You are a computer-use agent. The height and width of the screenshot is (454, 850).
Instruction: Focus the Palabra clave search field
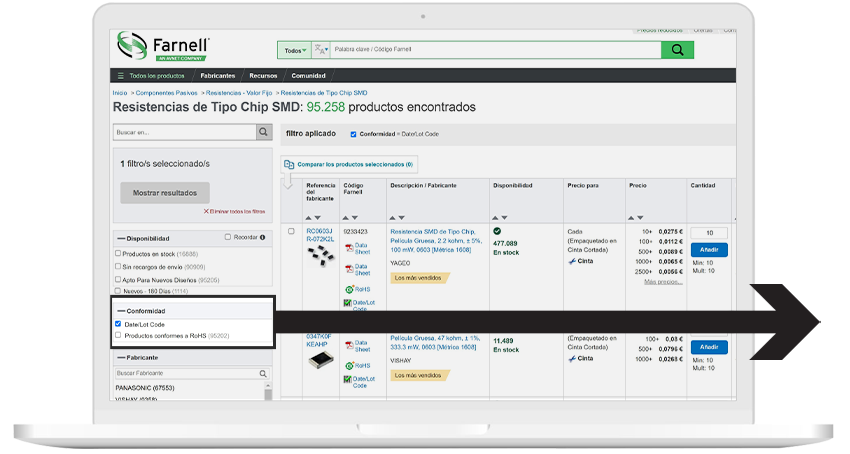(495, 49)
